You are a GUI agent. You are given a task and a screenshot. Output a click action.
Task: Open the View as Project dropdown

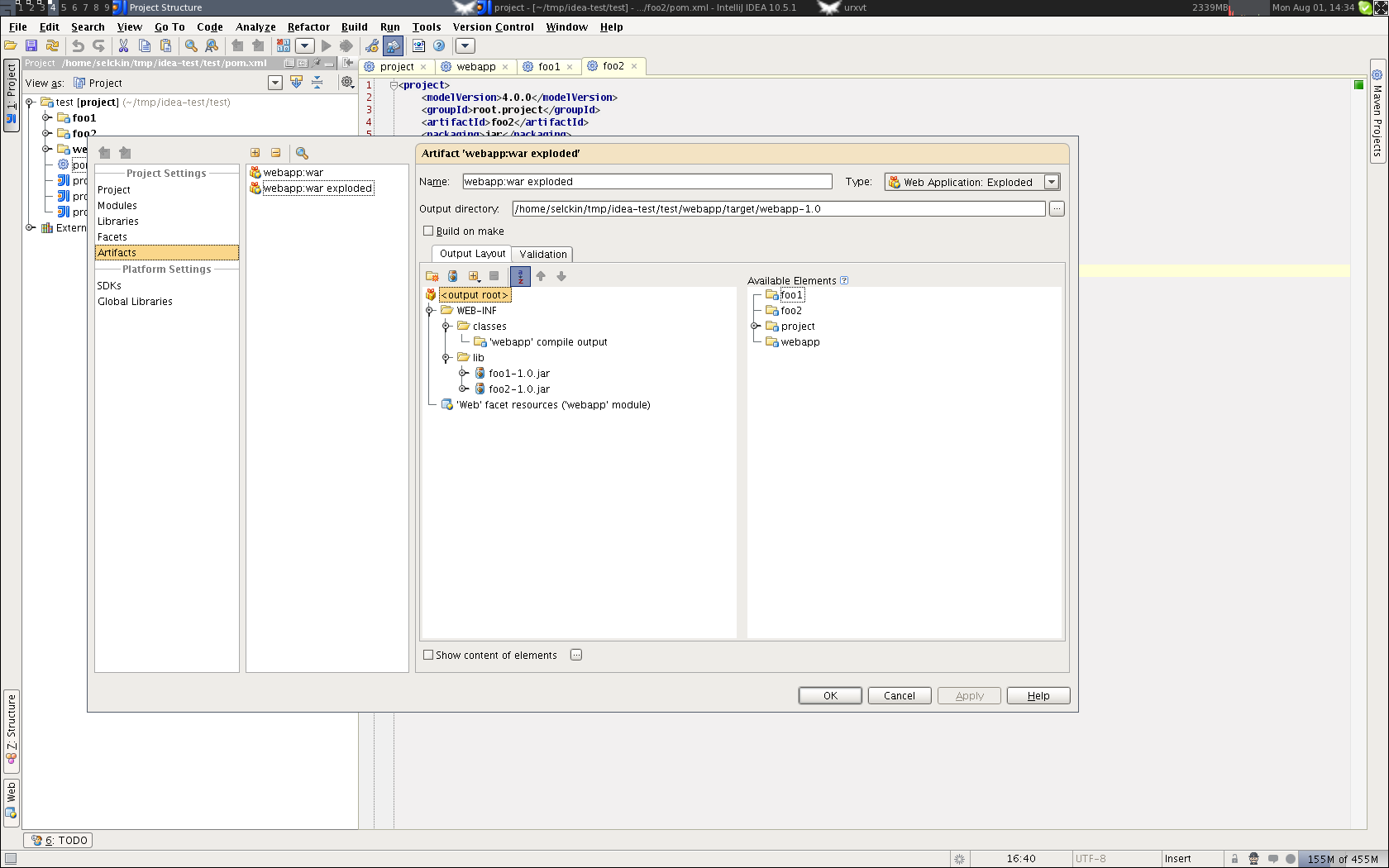275,83
